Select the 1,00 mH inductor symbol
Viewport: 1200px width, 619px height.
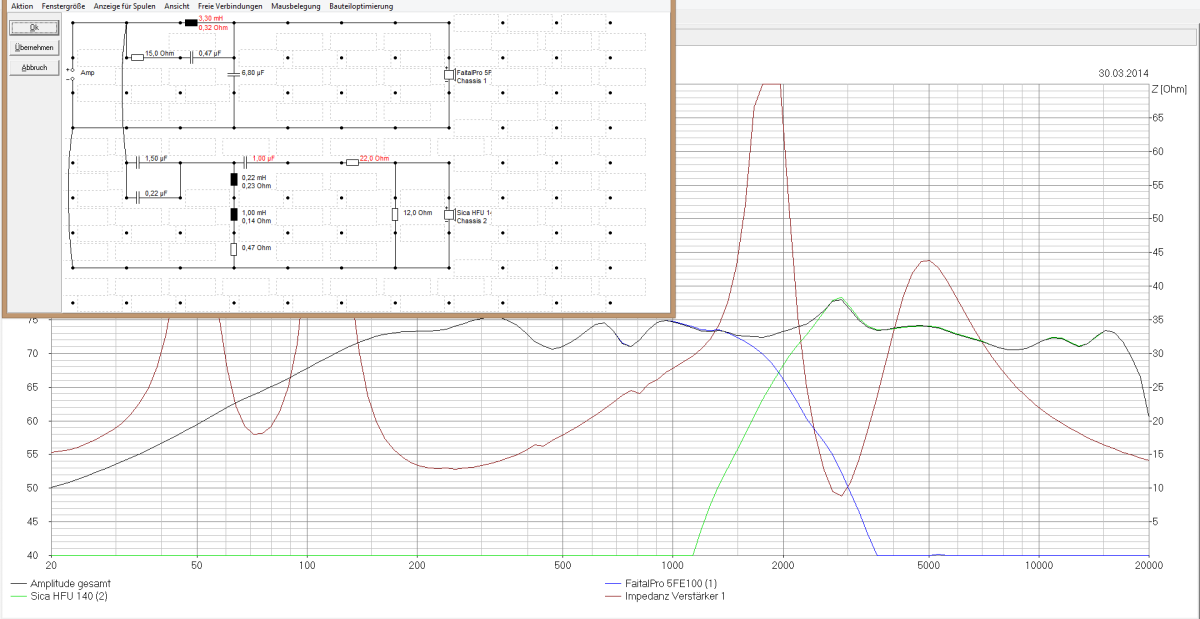click(x=234, y=214)
